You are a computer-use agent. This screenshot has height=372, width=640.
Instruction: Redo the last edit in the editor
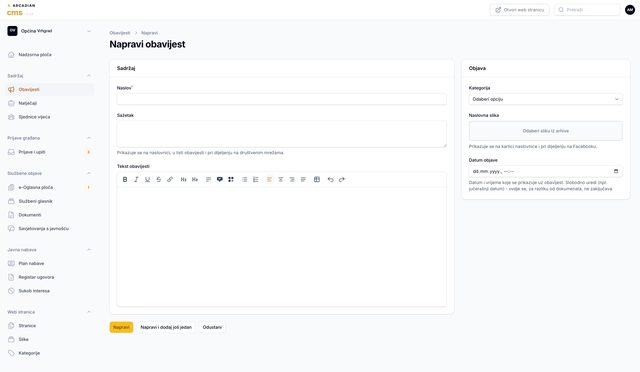click(342, 179)
